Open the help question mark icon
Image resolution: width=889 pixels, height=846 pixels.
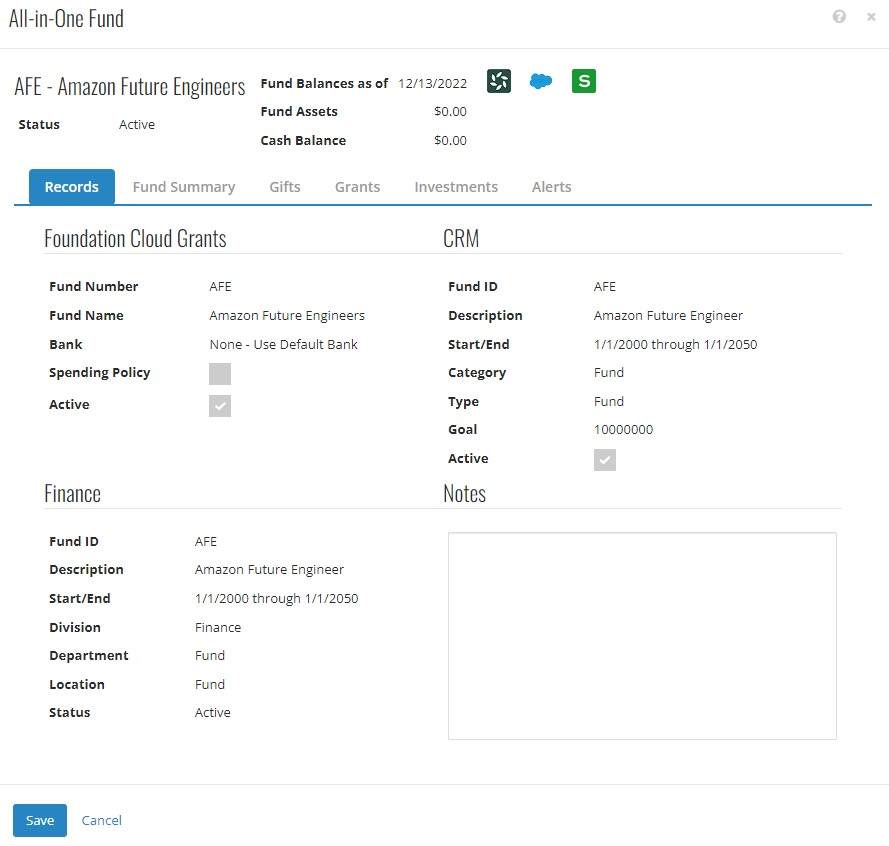839,17
